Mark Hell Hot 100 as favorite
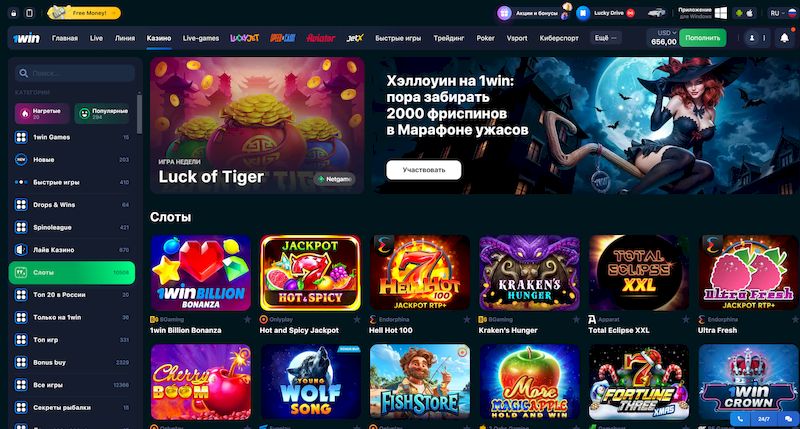The height and width of the screenshot is (429, 800). click(x=466, y=320)
